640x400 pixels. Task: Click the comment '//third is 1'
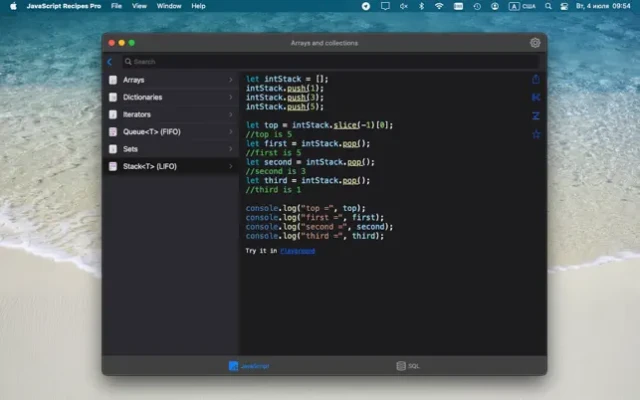coord(273,190)
